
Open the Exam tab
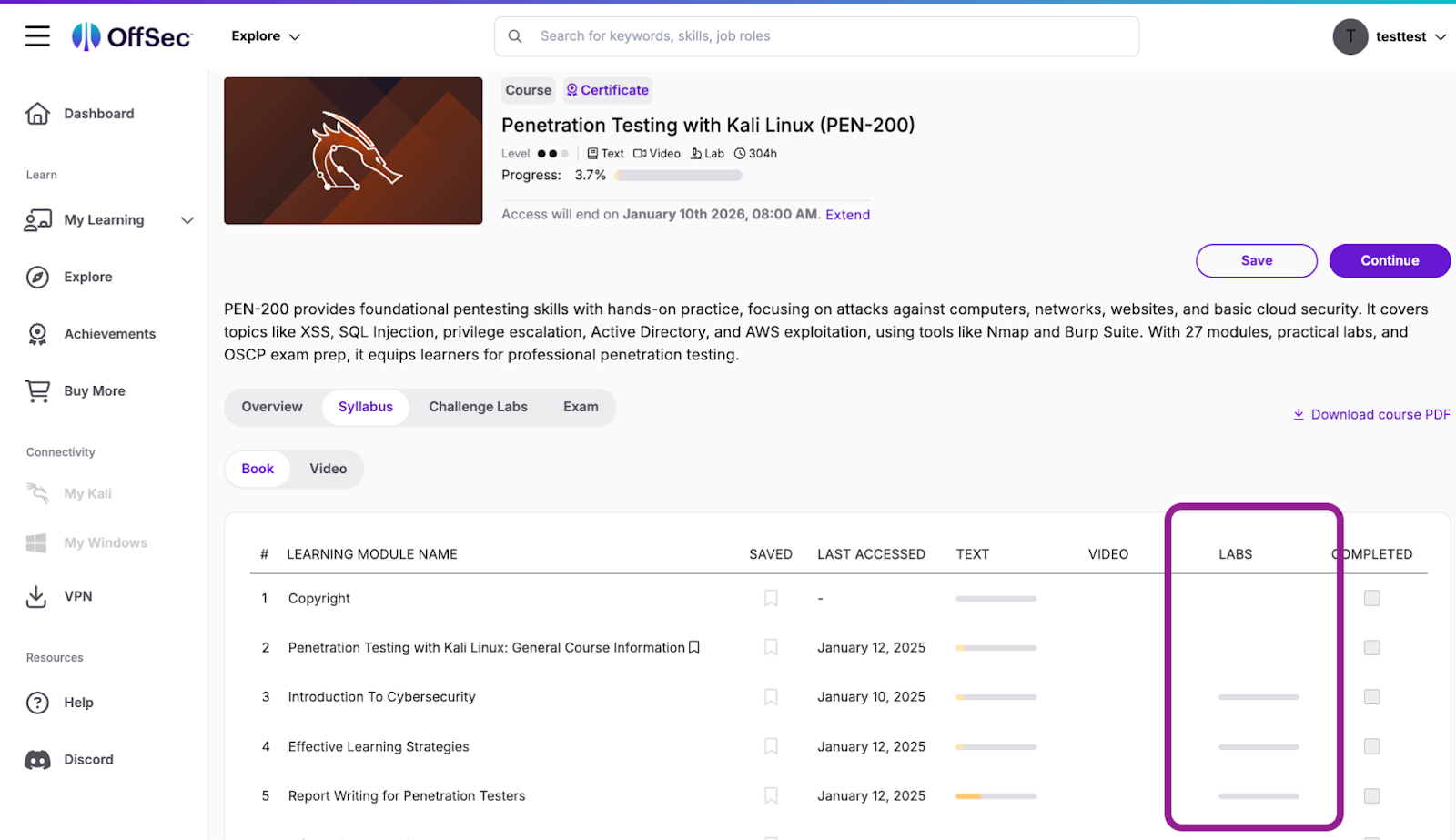581,407
